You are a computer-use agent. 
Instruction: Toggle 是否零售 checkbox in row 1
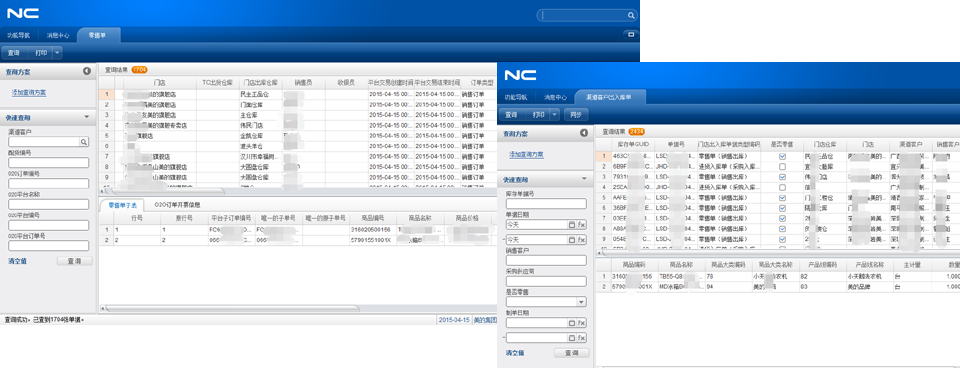(782, 157)
